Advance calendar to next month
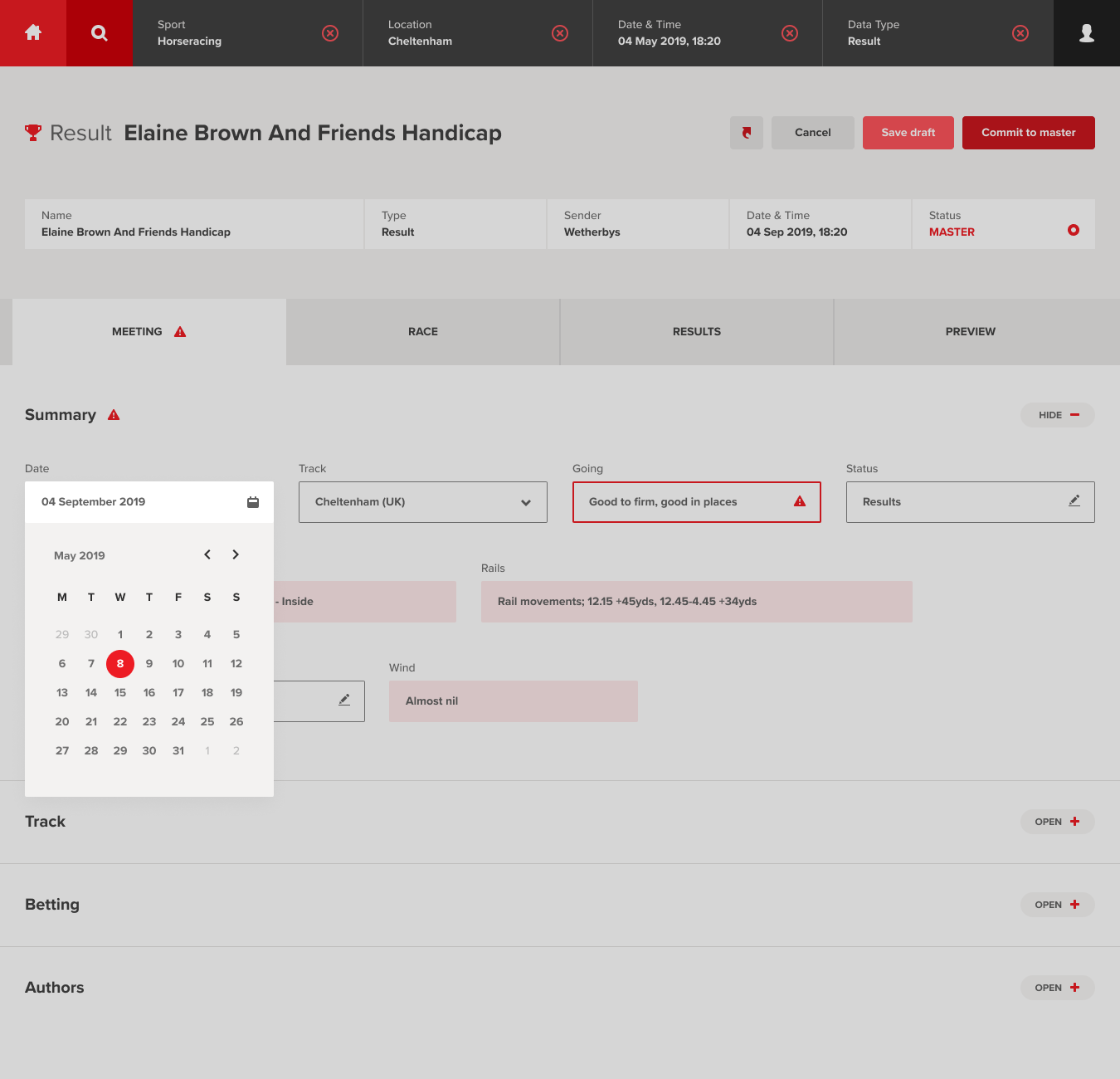The image size is (1120, 1079). click(x=236, y=554)
